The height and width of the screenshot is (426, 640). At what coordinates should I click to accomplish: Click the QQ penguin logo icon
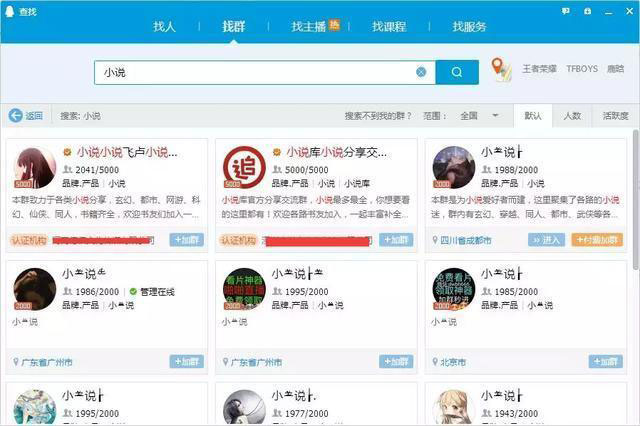(x=9, y=11)
